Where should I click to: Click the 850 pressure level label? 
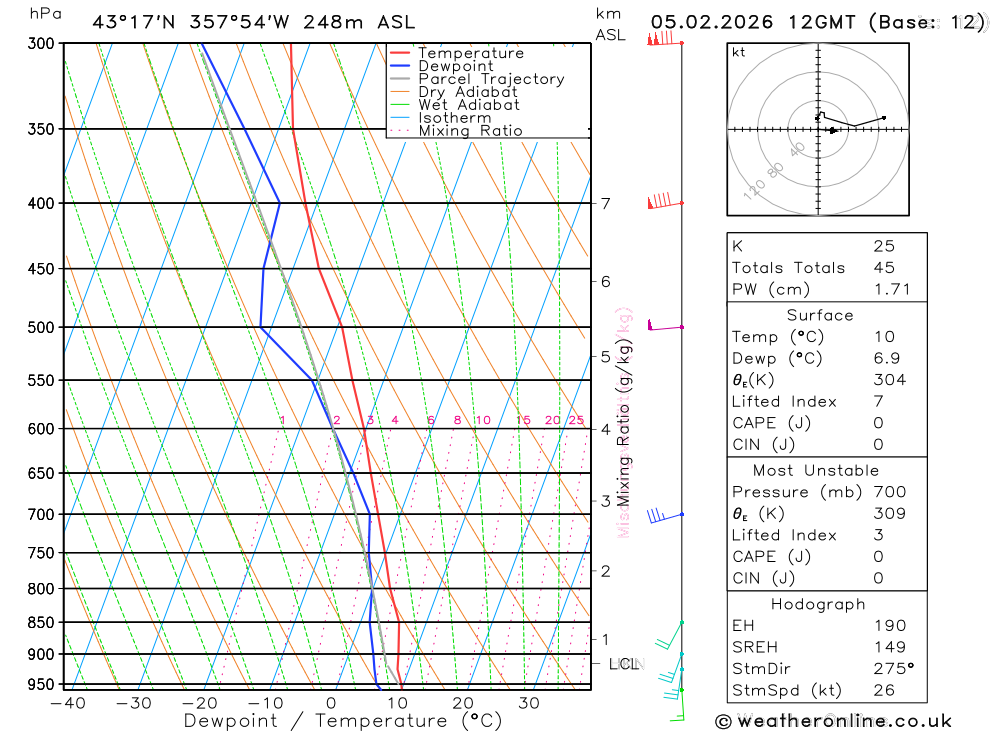tap(41, 622)
